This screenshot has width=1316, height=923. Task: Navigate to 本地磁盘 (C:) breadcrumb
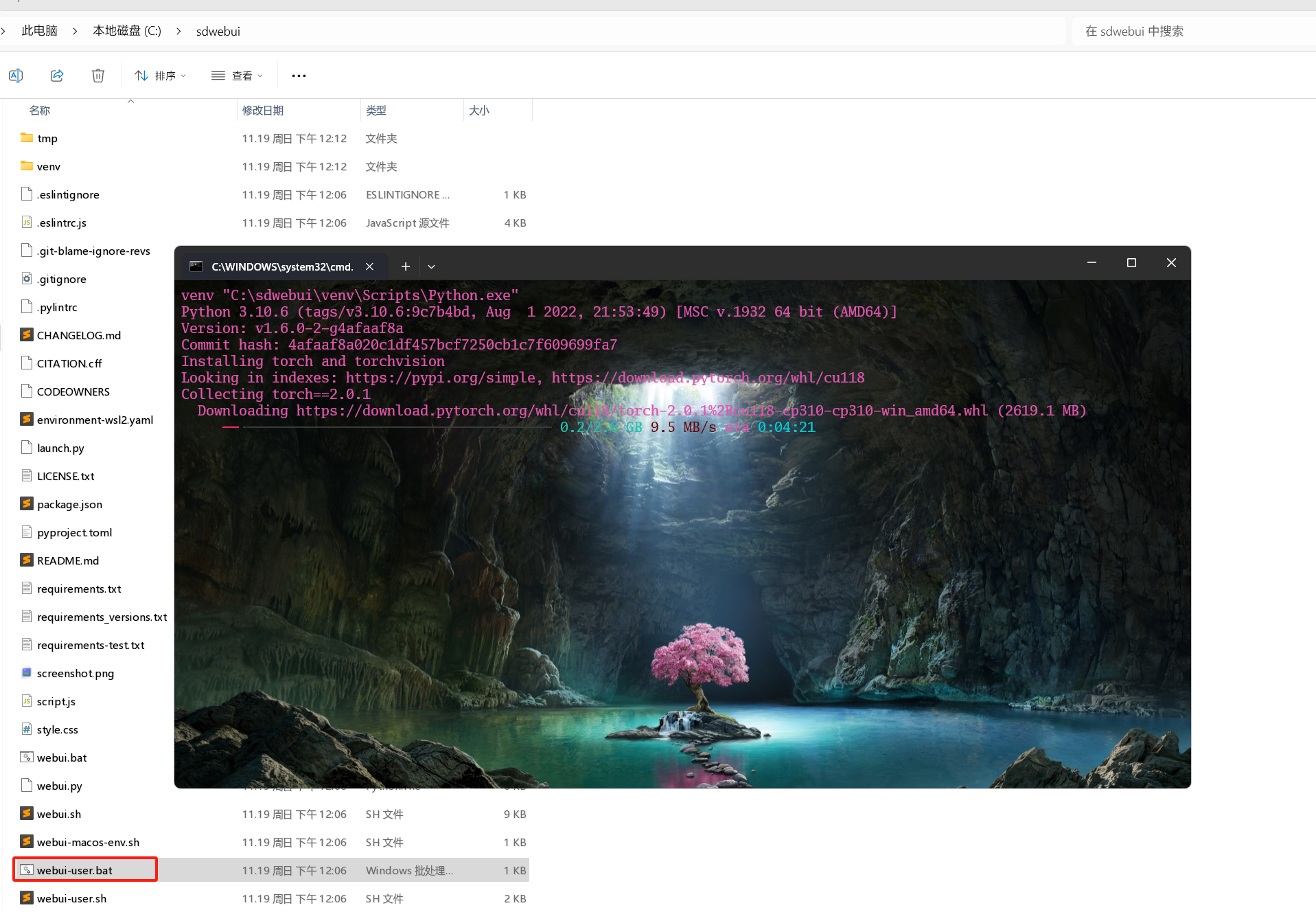(127, 31)
